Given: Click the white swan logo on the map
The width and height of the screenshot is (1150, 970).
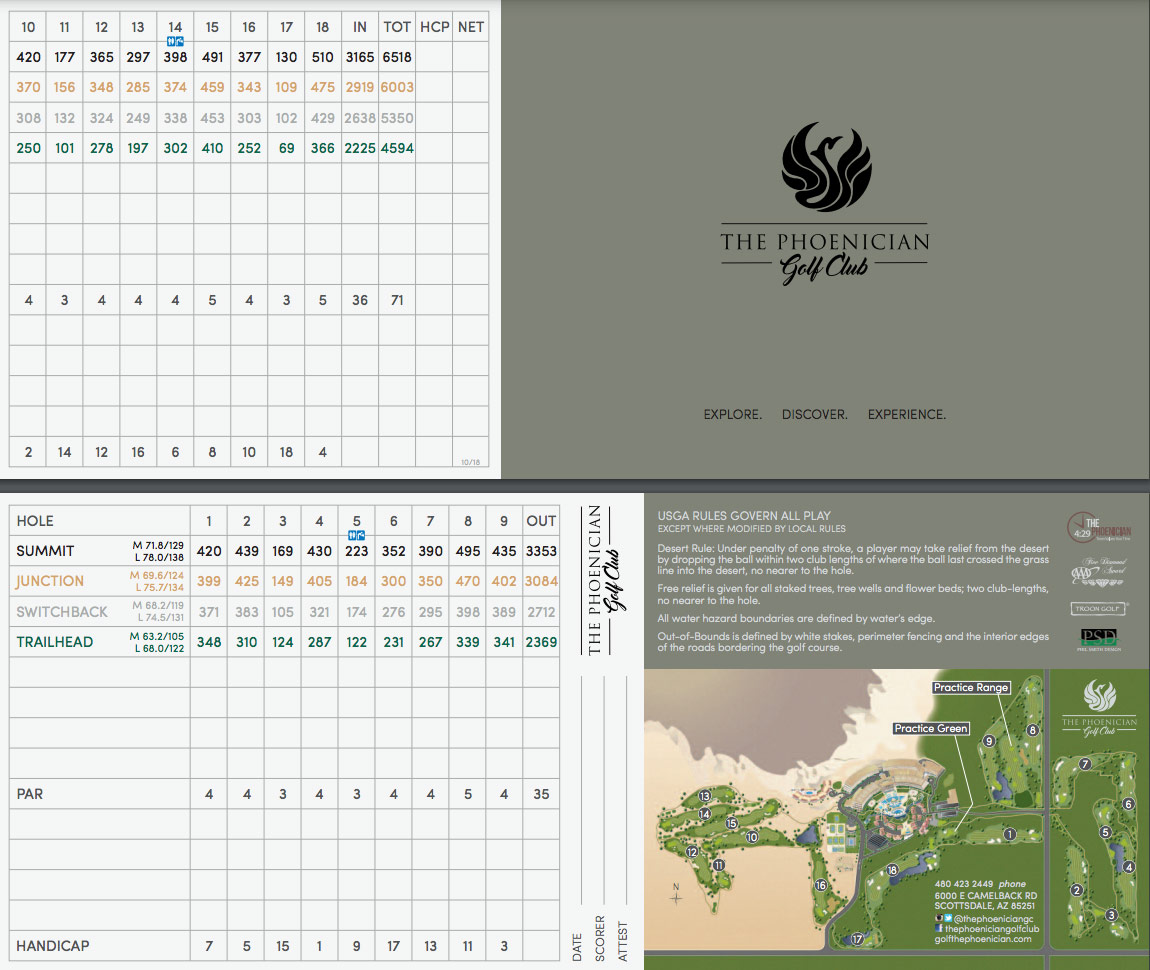Looking at the screenshot, I should tap(1099, 695).
